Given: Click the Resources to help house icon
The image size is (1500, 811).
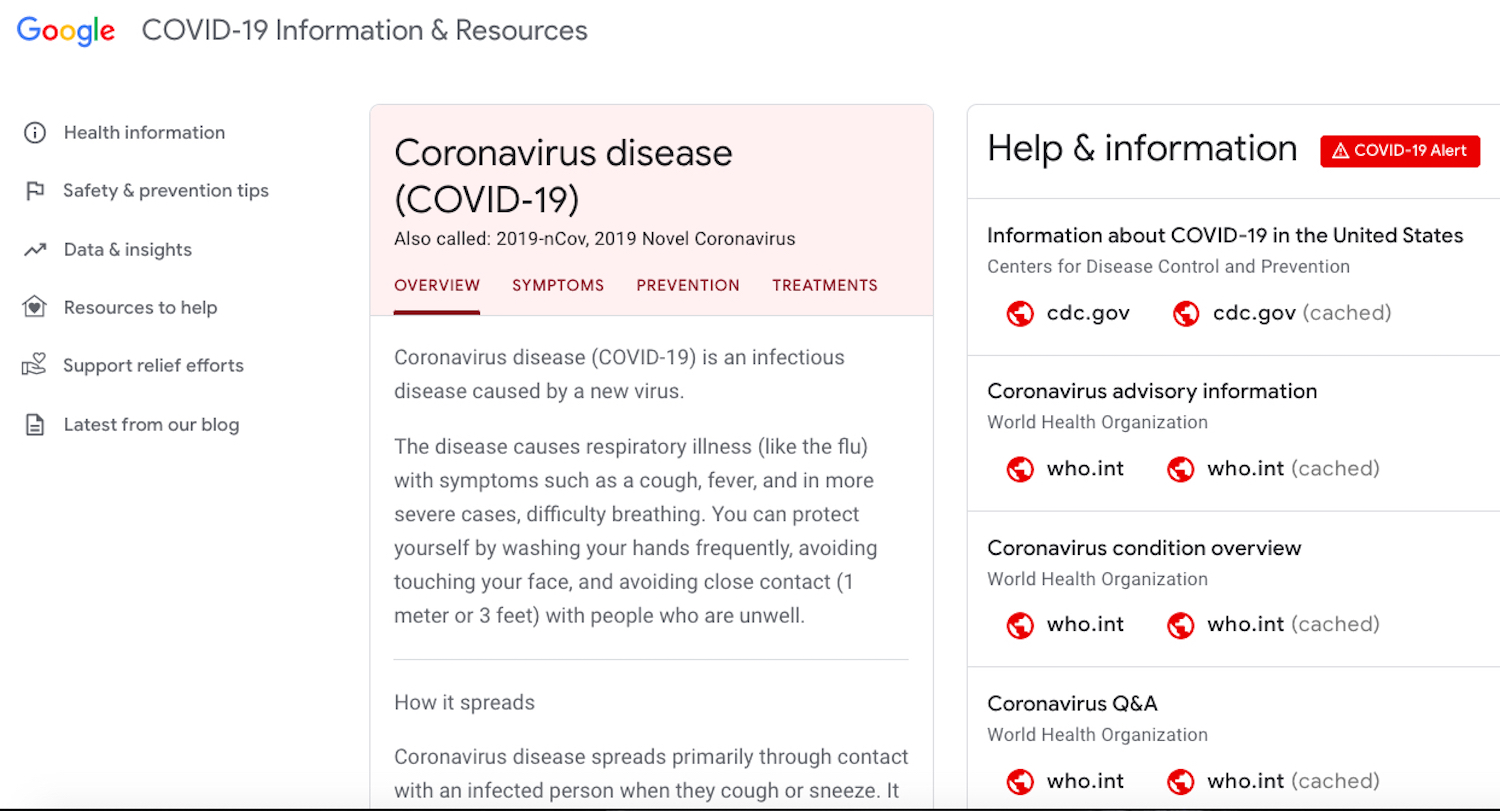Looking at the screenshot, I should [x=35, y=308].
